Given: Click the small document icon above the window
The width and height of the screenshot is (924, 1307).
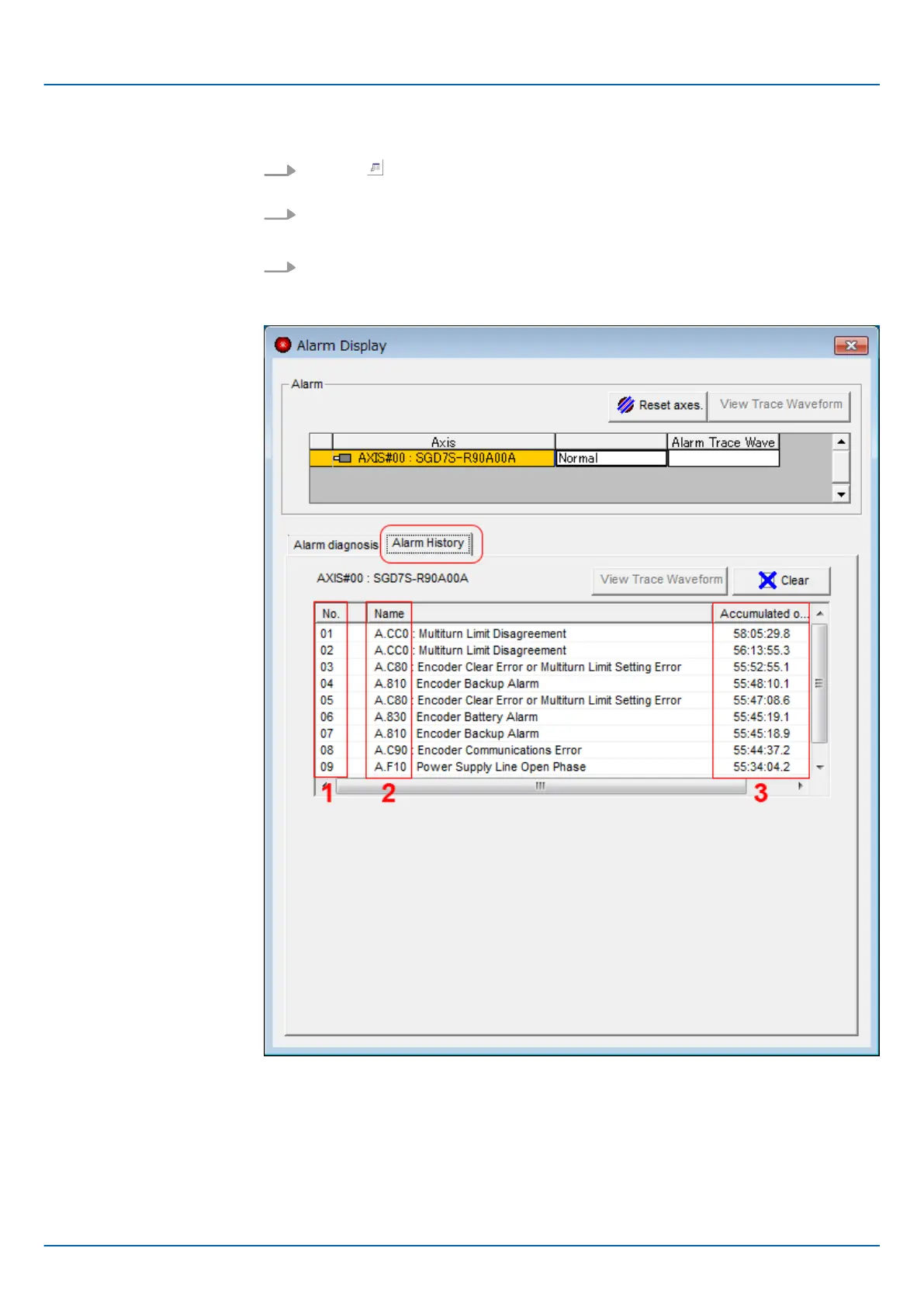Looking at the screenshot, I should tap(375, 168).
